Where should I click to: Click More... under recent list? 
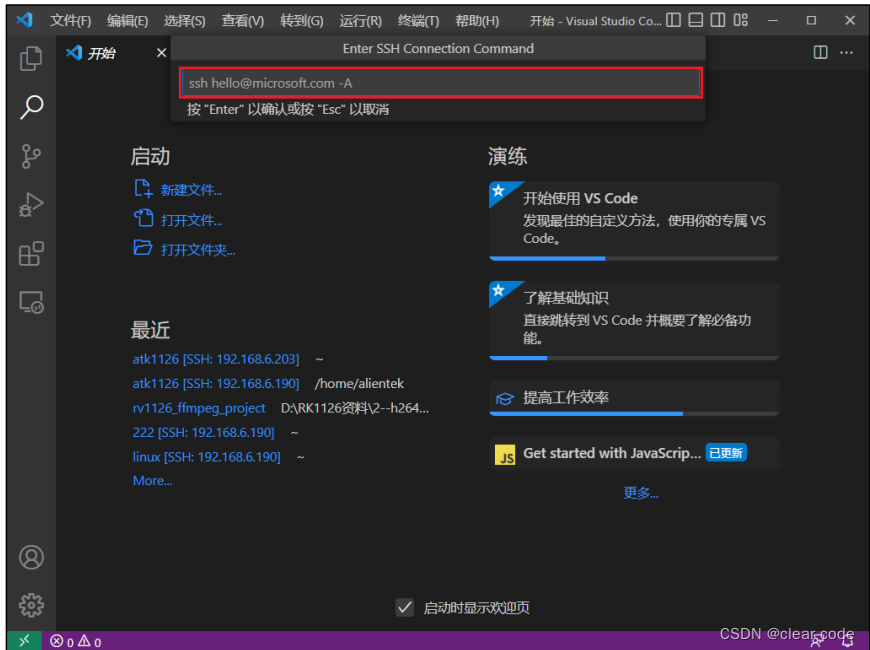[x=153, y=481]
